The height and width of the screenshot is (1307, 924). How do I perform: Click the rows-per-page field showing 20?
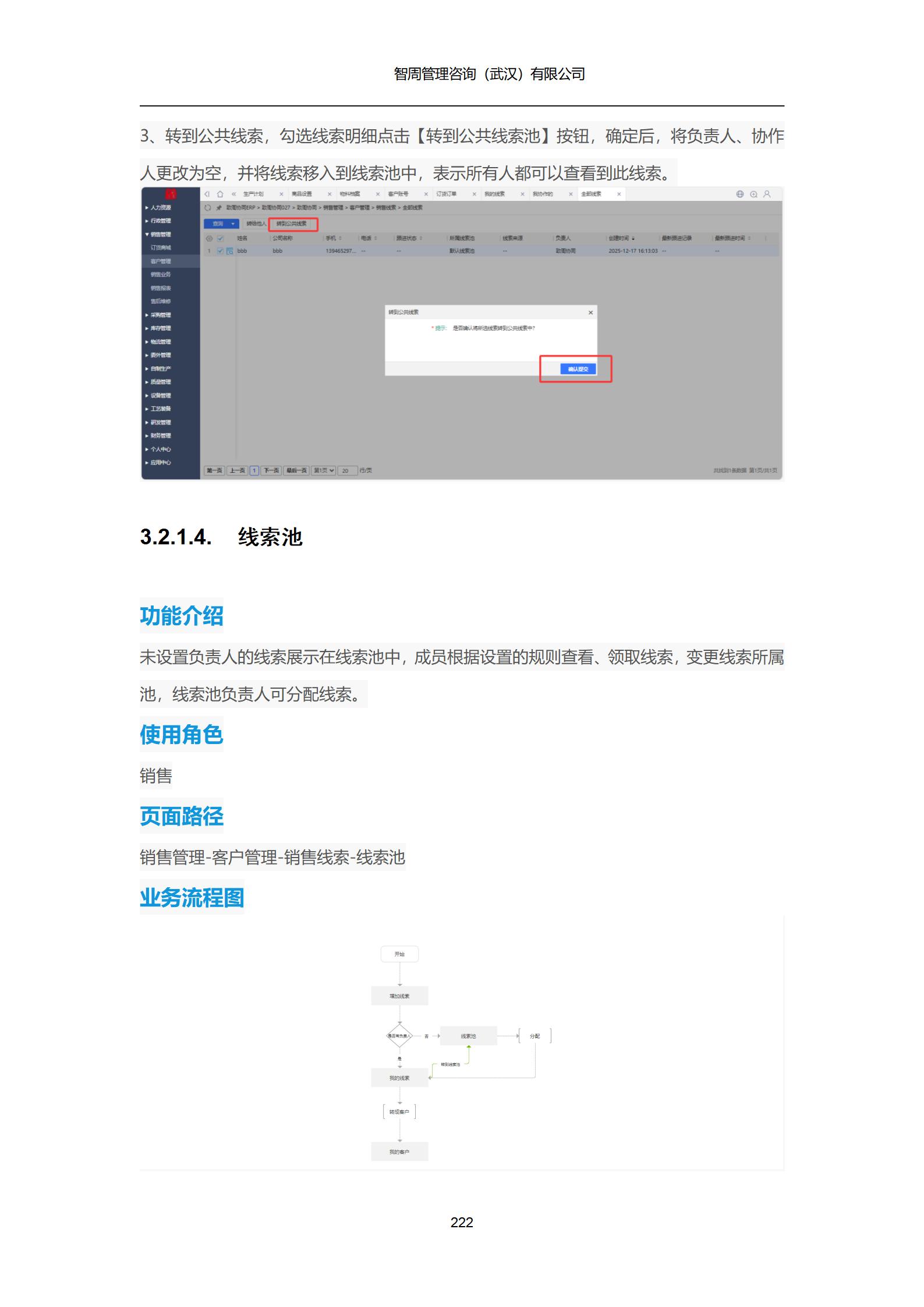[x=347, y=470]
